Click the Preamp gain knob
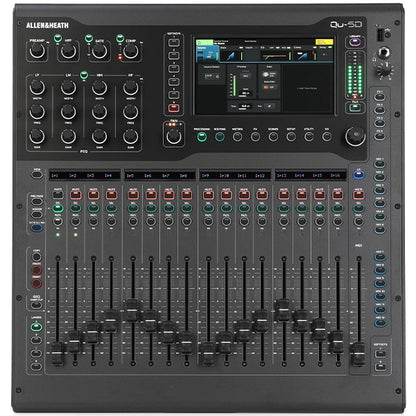416x416 pixels. 37,51
